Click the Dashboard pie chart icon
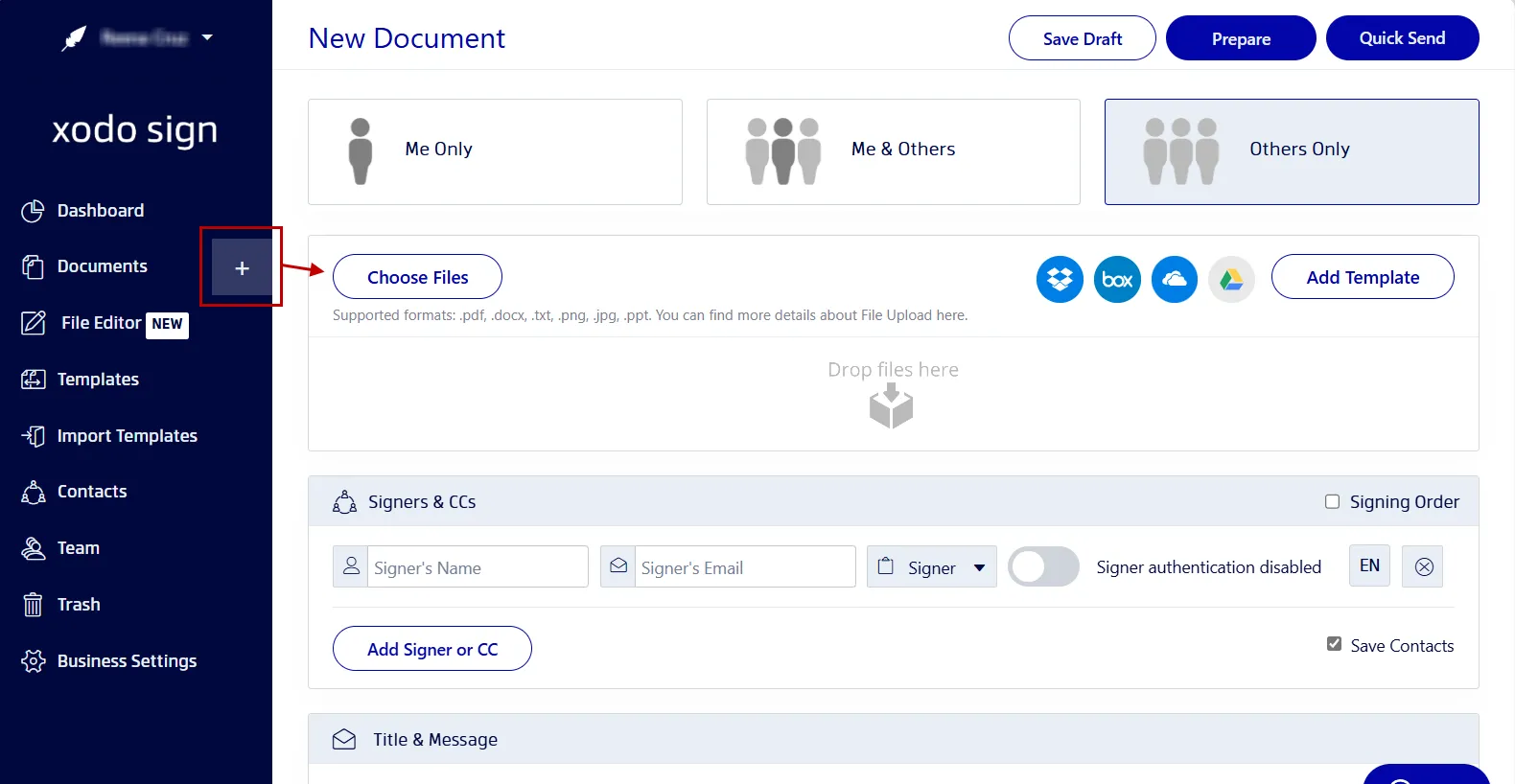The width and height of the screenshot is (1515, 784). tap(34, 211)
